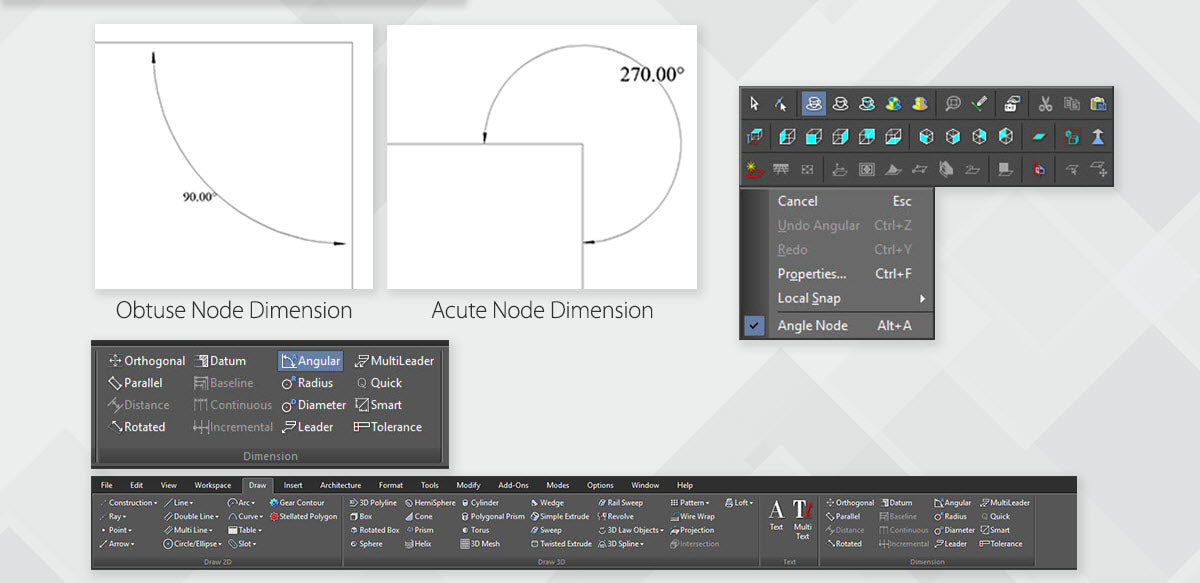Expand the Pattern dropdown
This screenshot has width=1200, height=583.
[x=690, y=503]
